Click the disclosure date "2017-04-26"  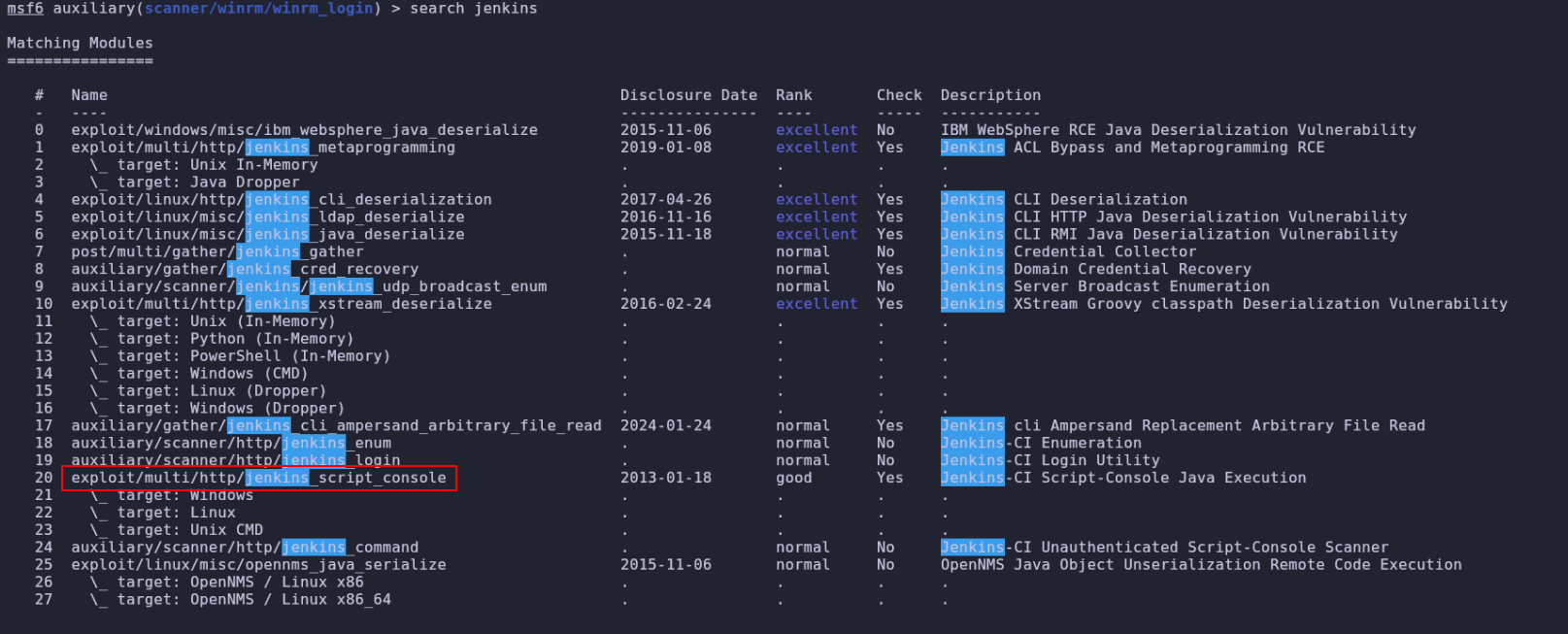click(666, 200)
